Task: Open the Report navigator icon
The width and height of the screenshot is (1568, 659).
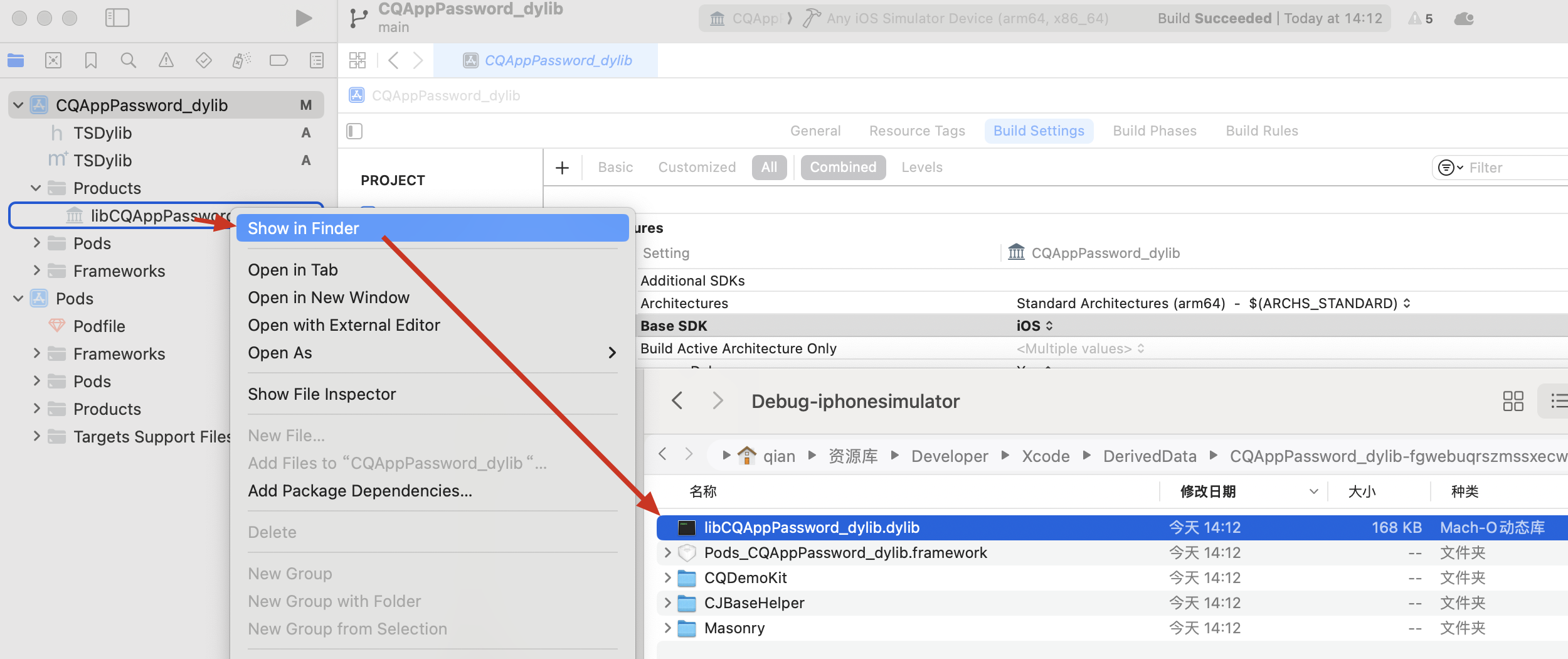Action: click(317, 60)
